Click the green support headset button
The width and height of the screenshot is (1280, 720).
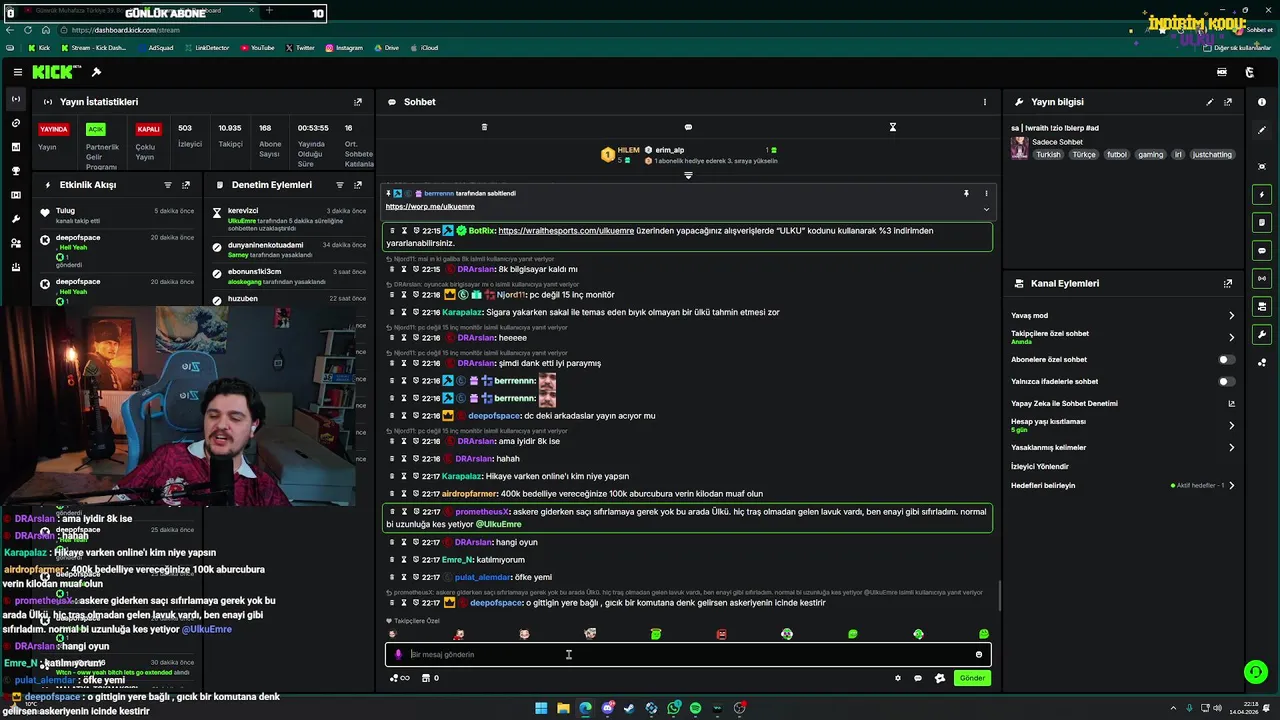click(1255, 672)
